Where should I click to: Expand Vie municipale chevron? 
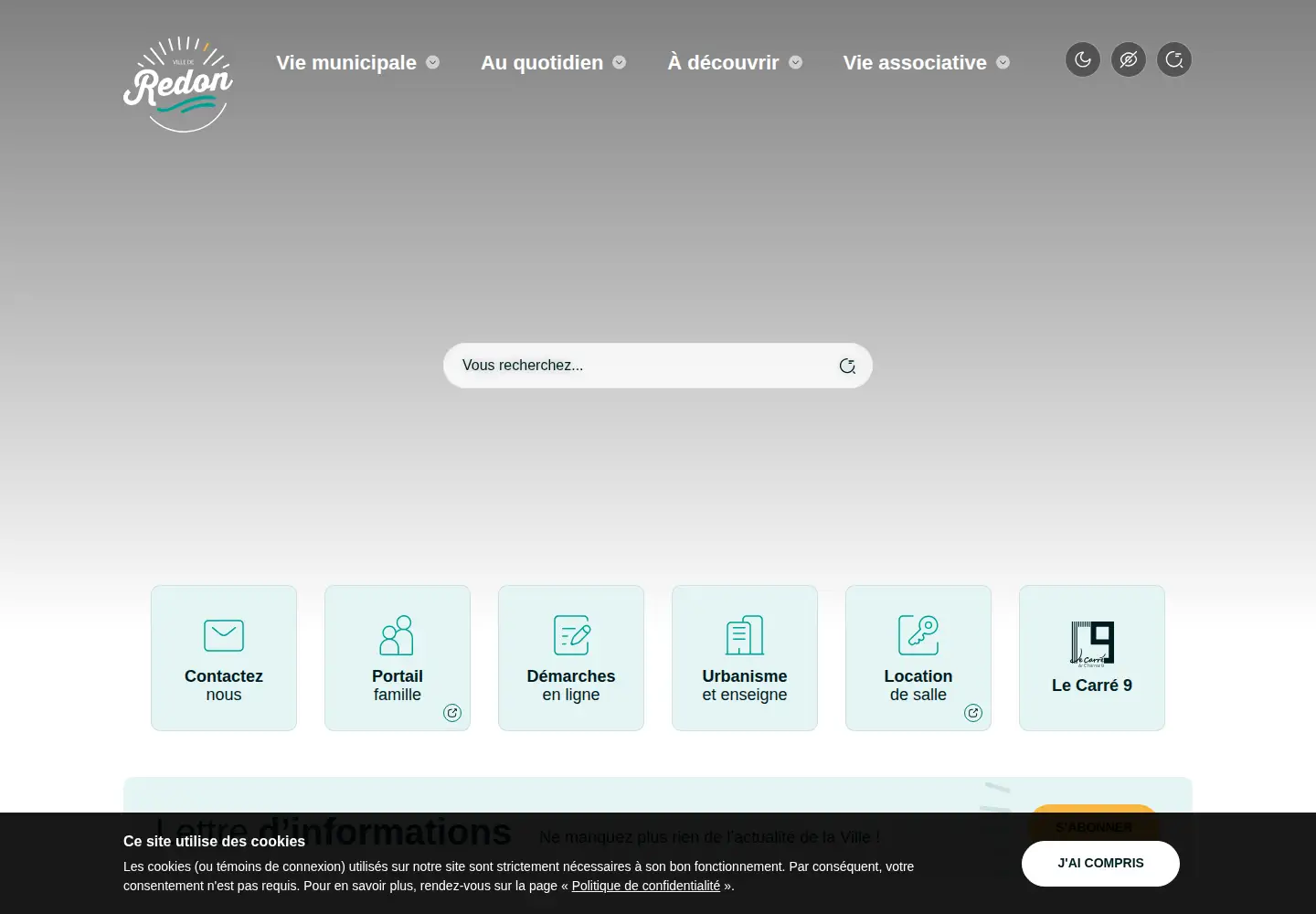point(433,62)
